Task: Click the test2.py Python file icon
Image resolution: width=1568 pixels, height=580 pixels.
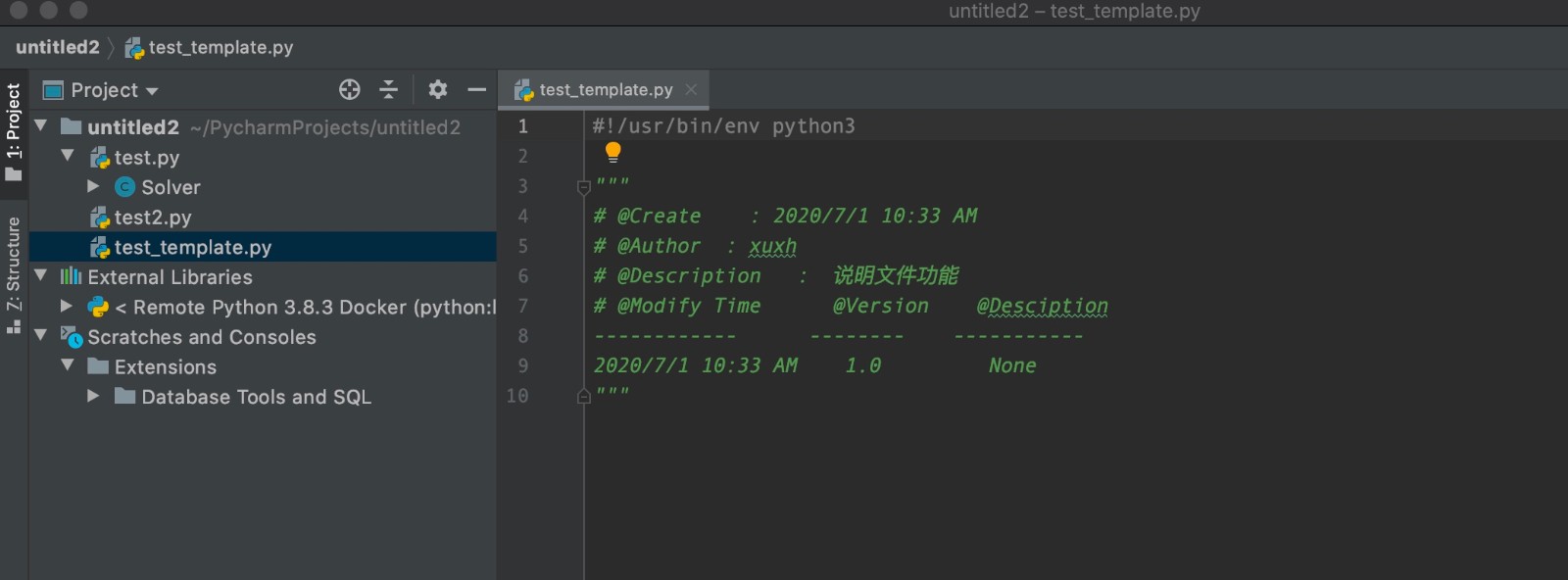Action: point(99,217)
